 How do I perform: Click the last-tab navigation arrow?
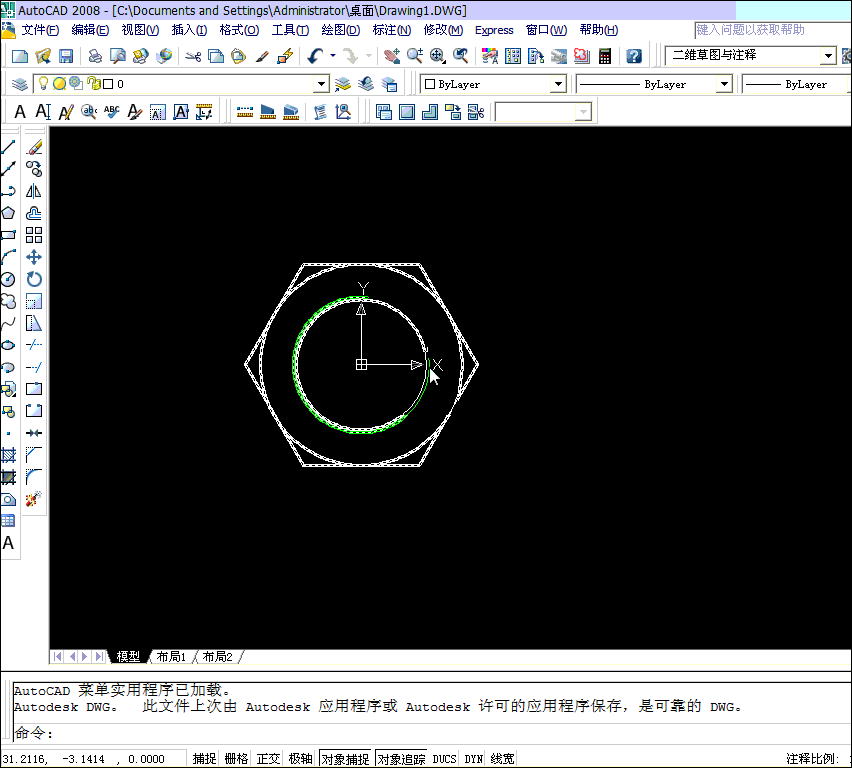pyautogui.click(x=99, y=657)
